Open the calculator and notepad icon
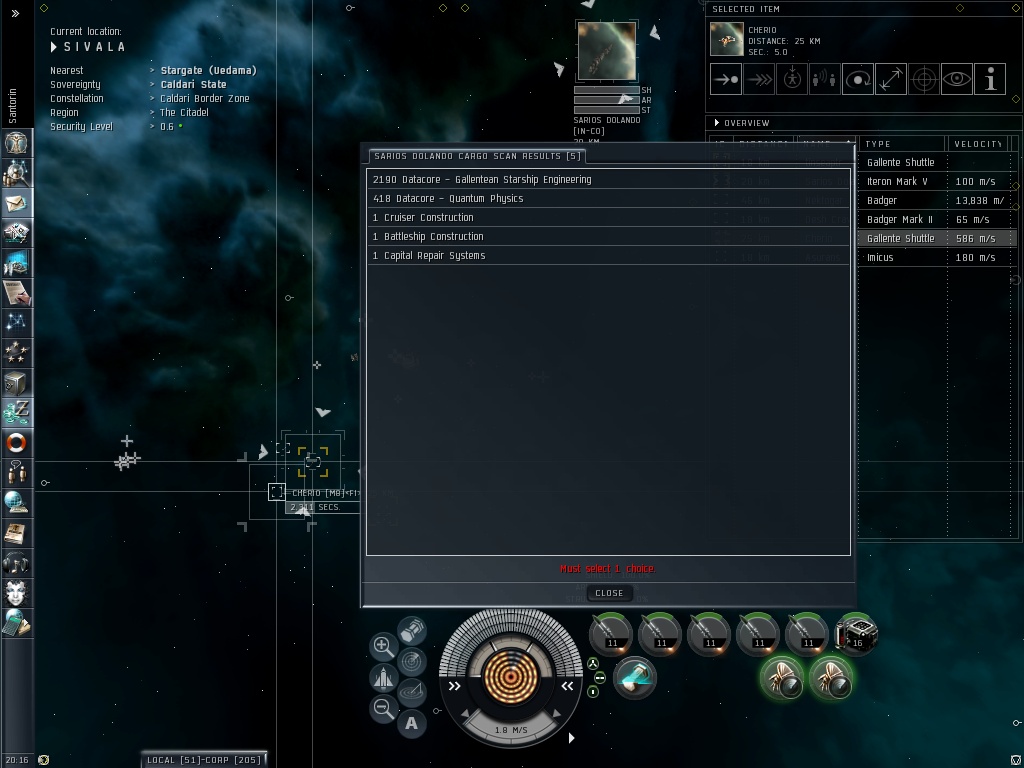1024x768 pixels. (16, 623)
